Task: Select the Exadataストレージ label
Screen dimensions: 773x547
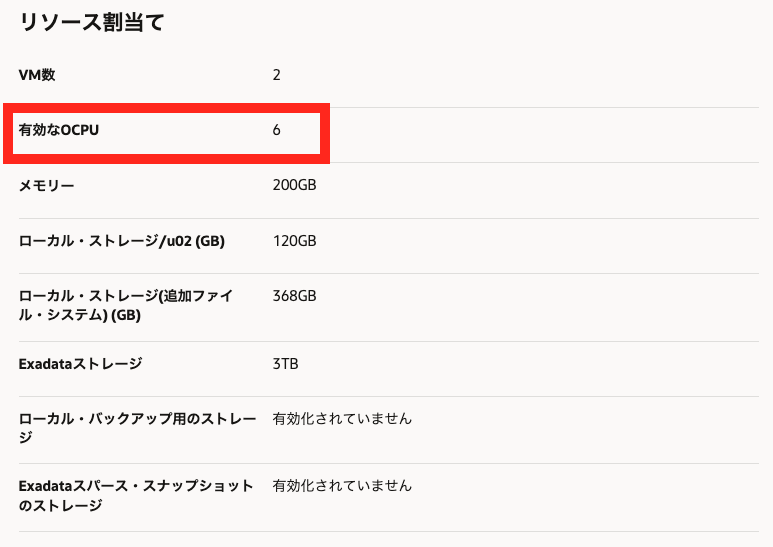Action: [80, 364]
